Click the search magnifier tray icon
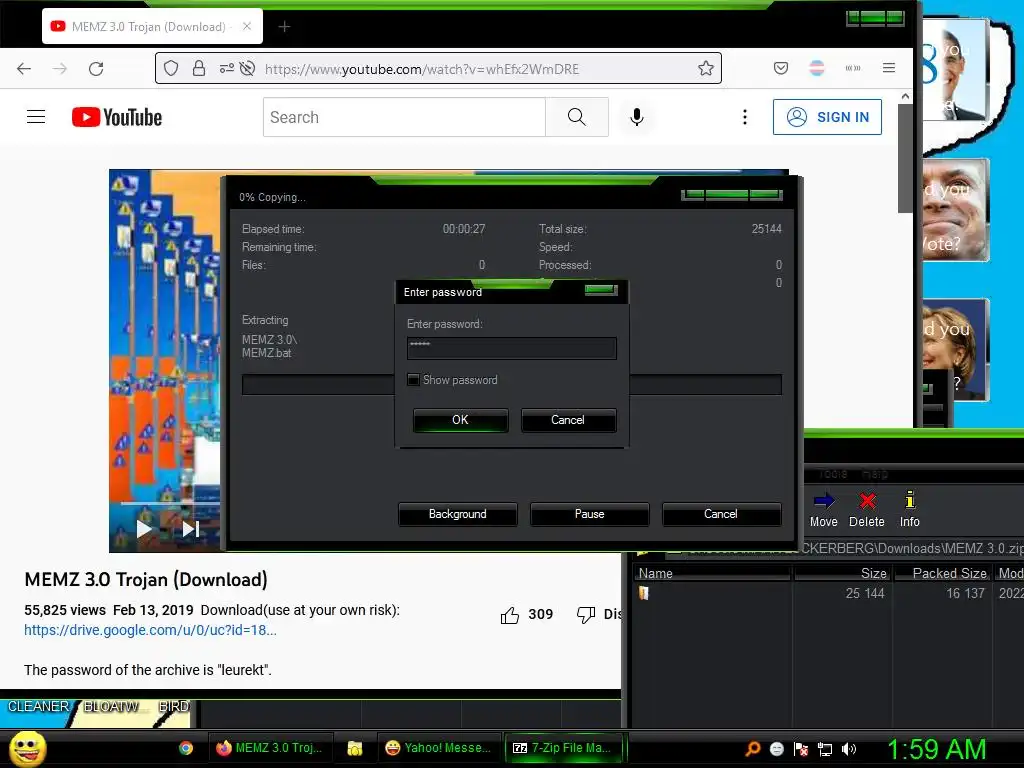 pos(753,749)
